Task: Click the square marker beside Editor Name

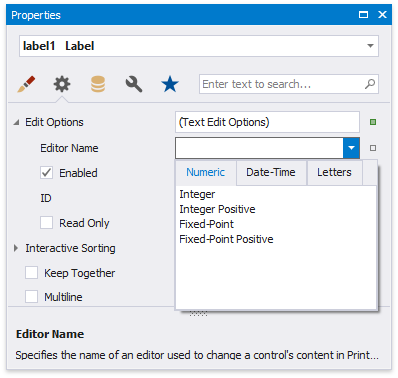Action: click(x=373, y=148)
